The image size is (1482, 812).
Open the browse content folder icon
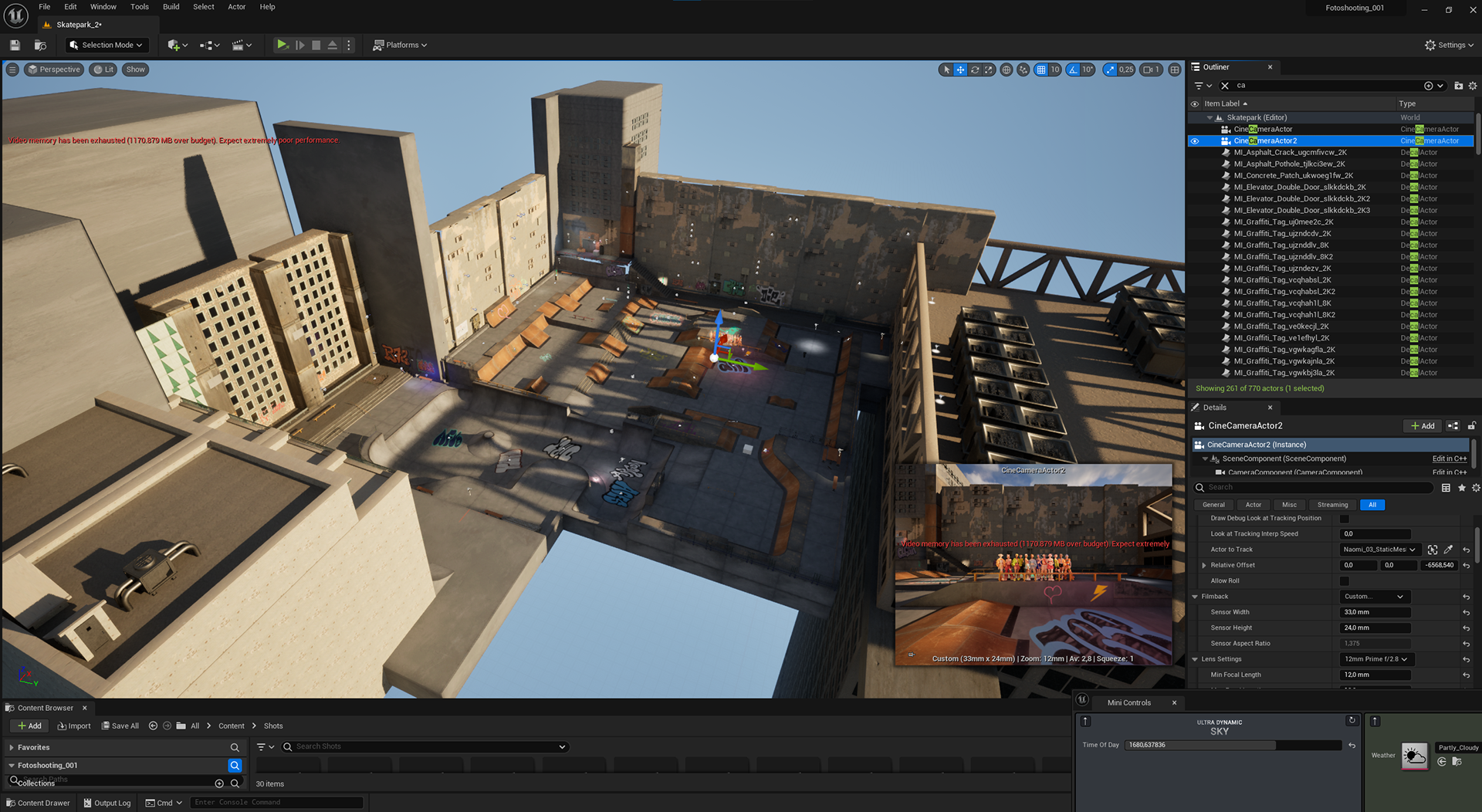coord(41,46)
